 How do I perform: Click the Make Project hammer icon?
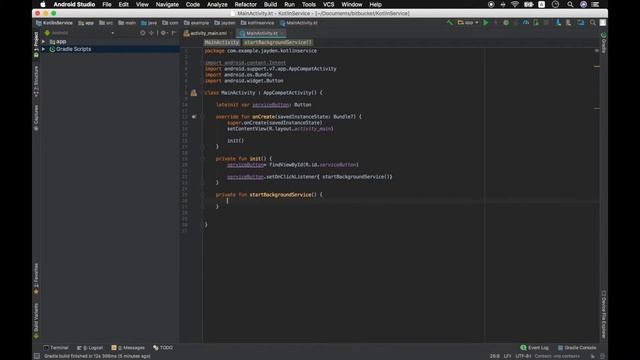[450, 23]
